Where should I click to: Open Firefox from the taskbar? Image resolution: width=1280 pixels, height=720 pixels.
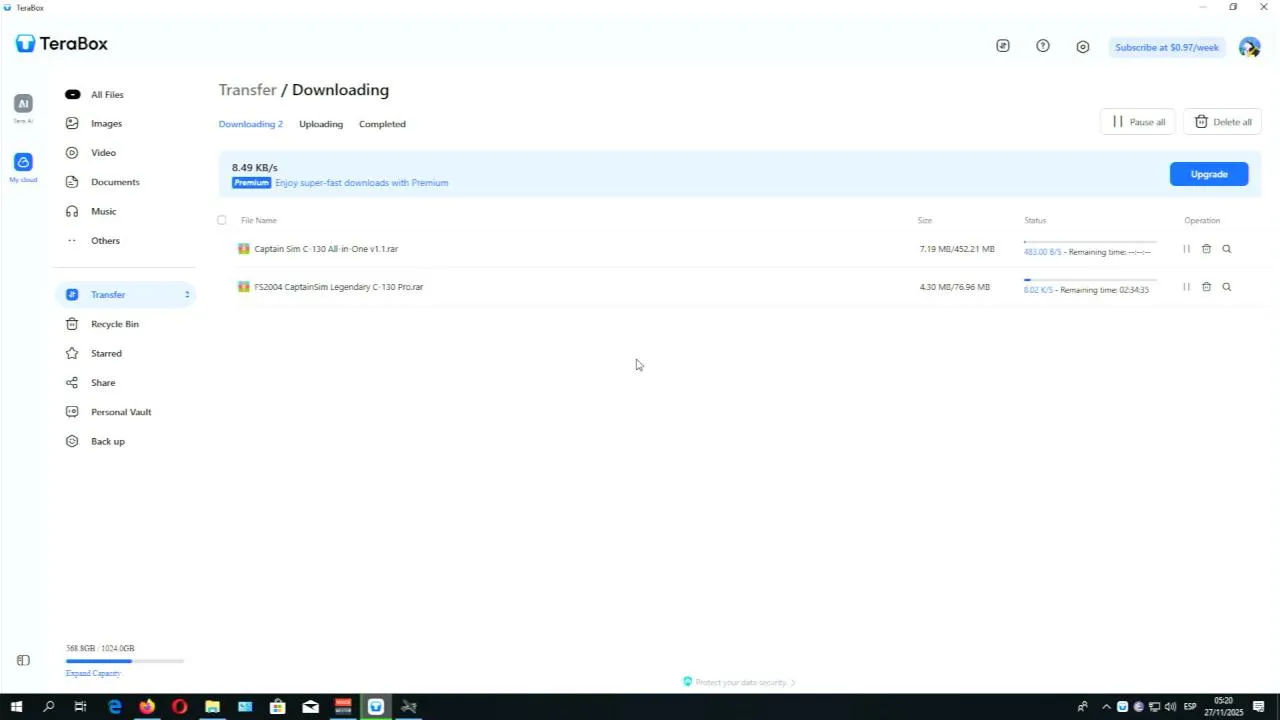coord(147,707)
